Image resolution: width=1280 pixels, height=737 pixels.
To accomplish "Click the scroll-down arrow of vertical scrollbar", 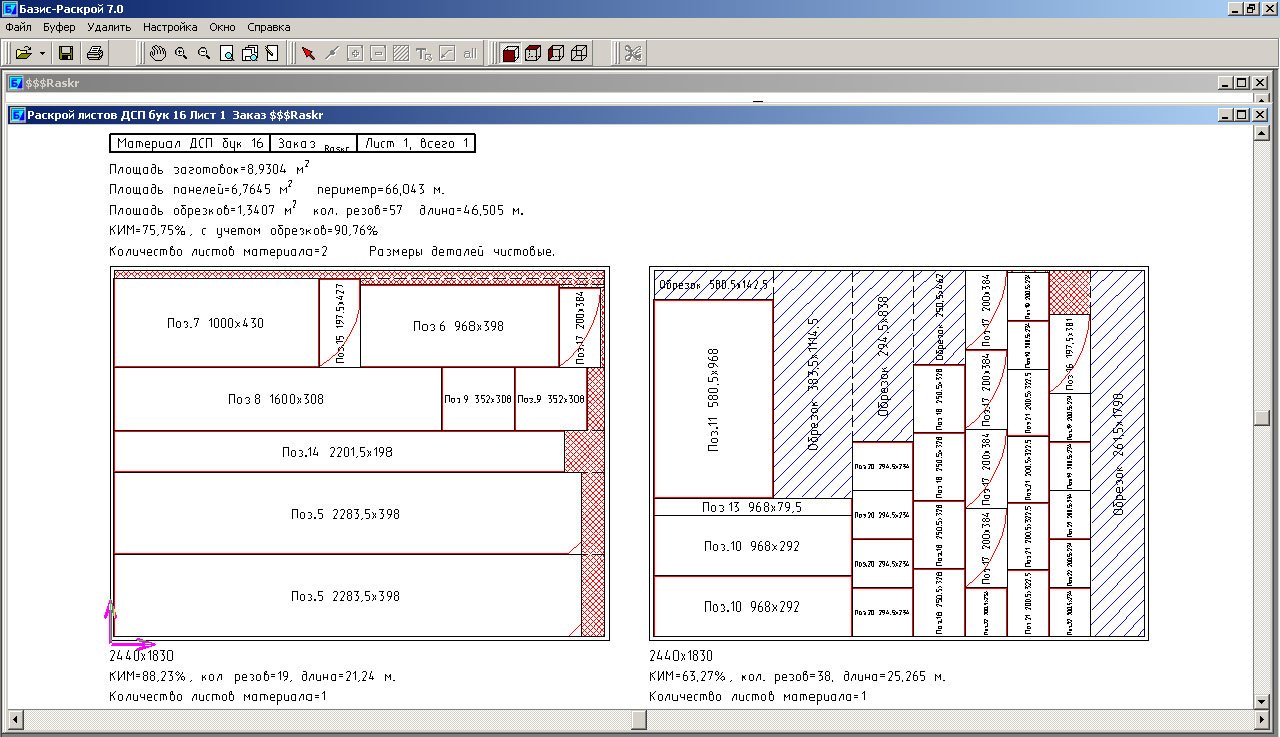I will 1261,702.
